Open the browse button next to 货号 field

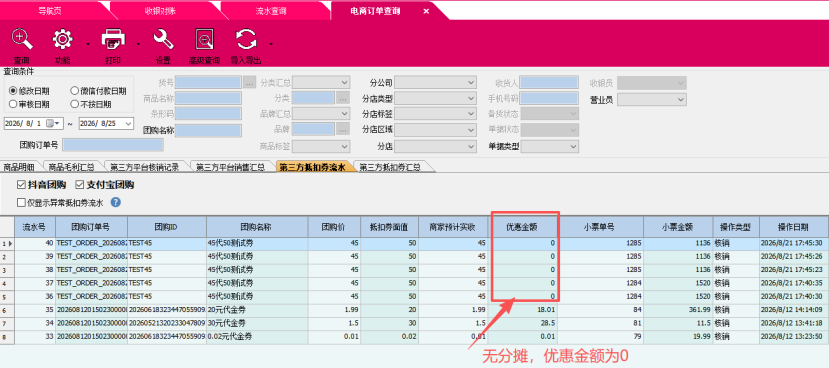[x=250, y=82]
